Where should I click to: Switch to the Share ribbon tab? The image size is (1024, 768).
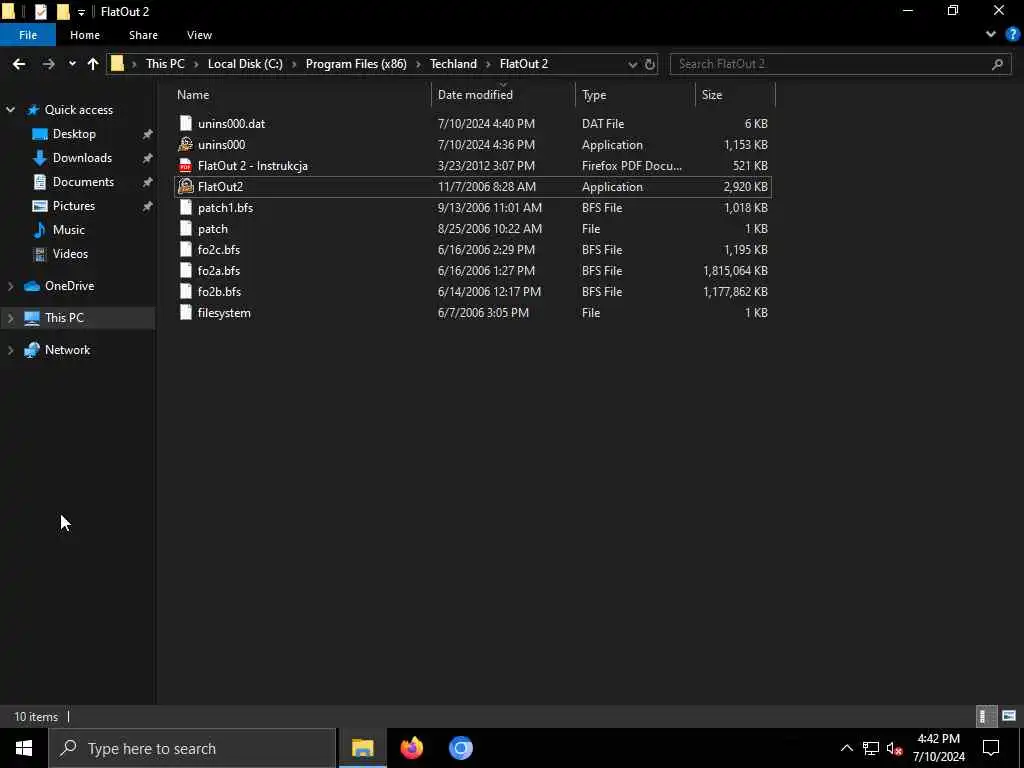click(x=143, y=35)
